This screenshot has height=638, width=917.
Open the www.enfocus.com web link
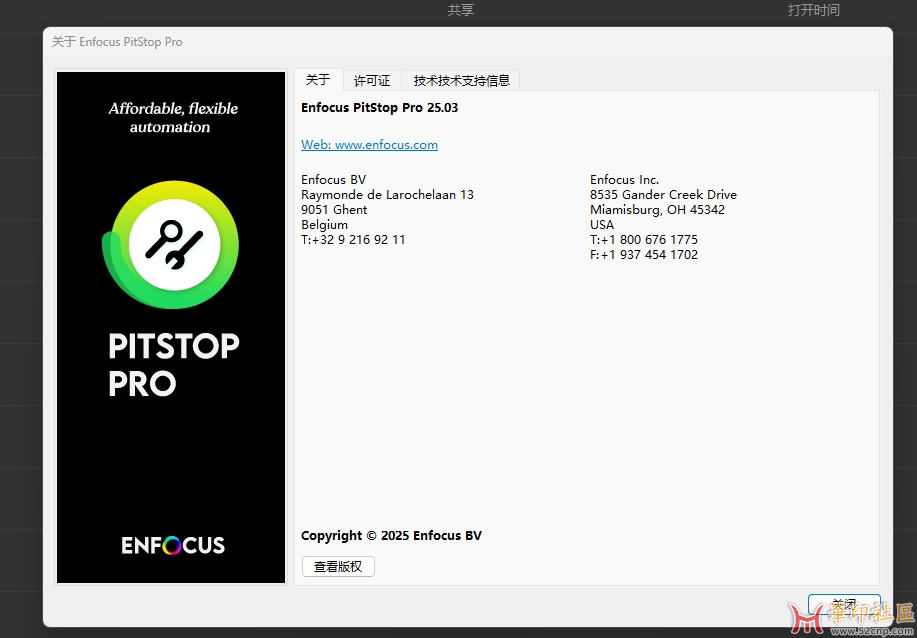click(x=369, y=145)
